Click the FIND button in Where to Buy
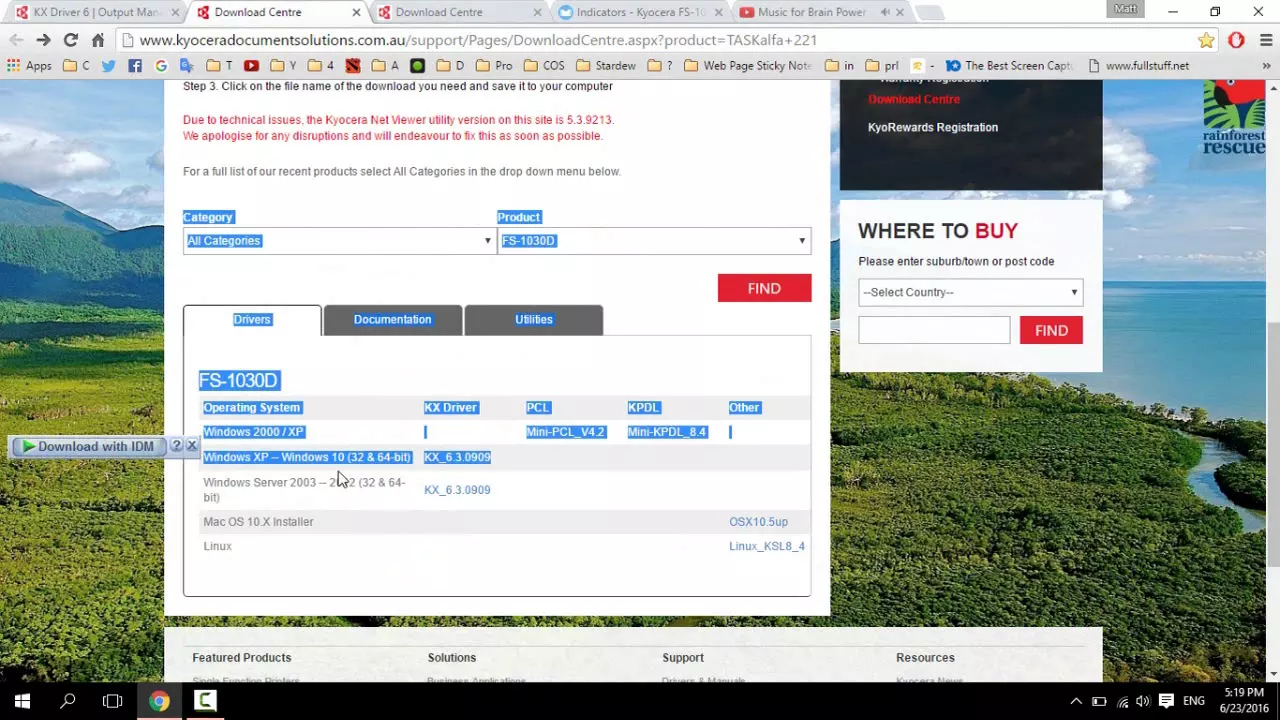The image size is (1280, 720). click(x=1051, y=331)
